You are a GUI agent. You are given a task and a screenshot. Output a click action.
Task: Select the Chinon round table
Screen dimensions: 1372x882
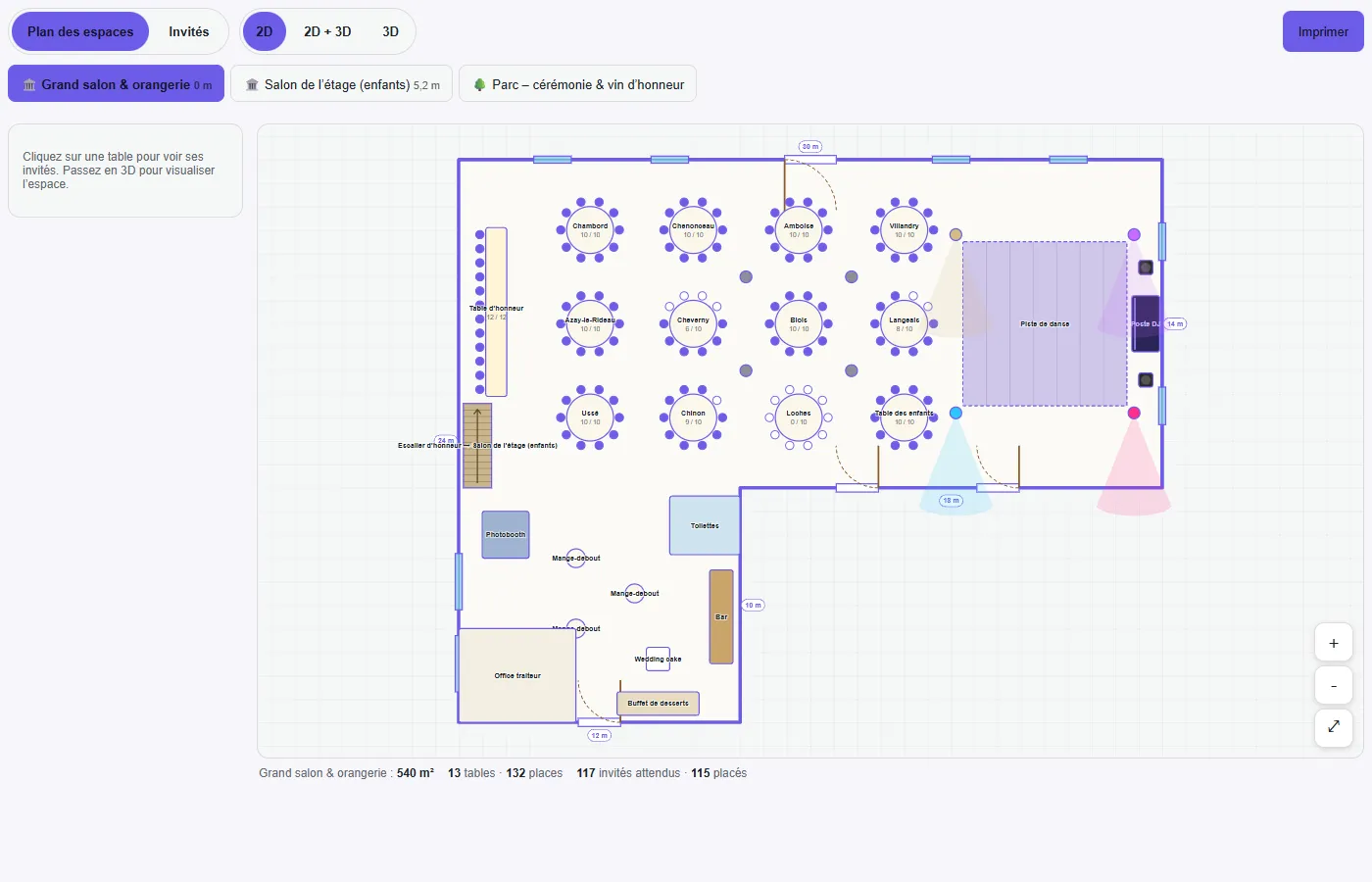[693, 417]
